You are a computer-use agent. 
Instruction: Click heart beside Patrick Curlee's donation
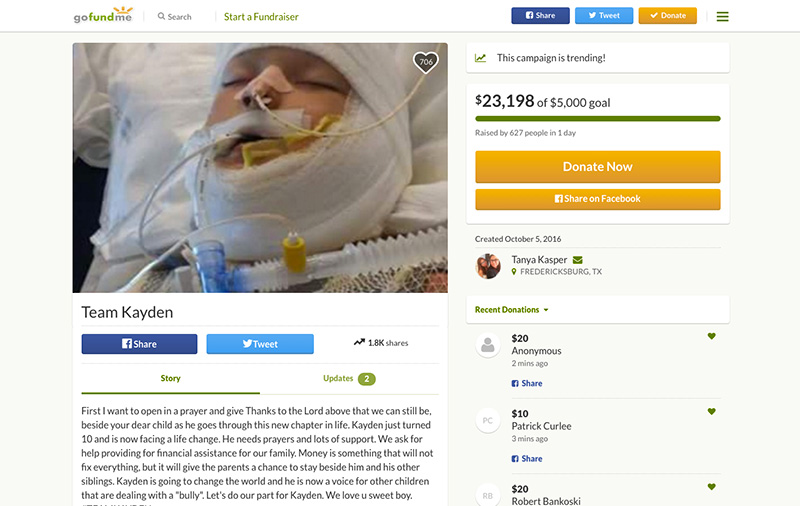[x=711, y=411]
